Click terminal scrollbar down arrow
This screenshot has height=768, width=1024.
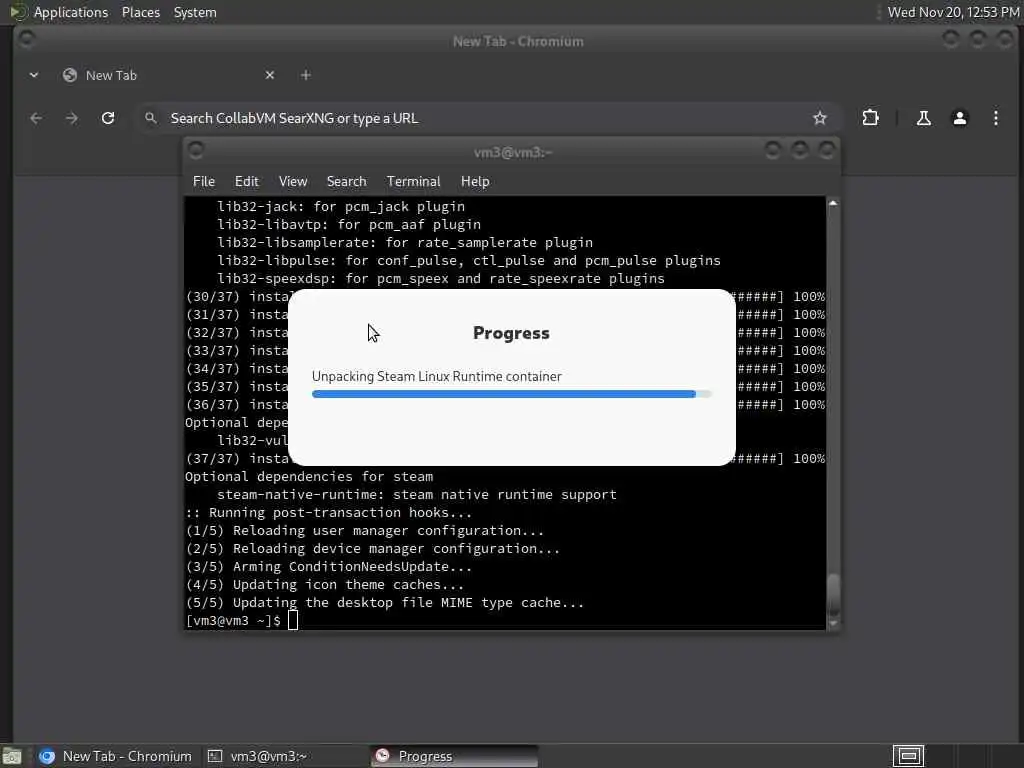click(833, 624)
